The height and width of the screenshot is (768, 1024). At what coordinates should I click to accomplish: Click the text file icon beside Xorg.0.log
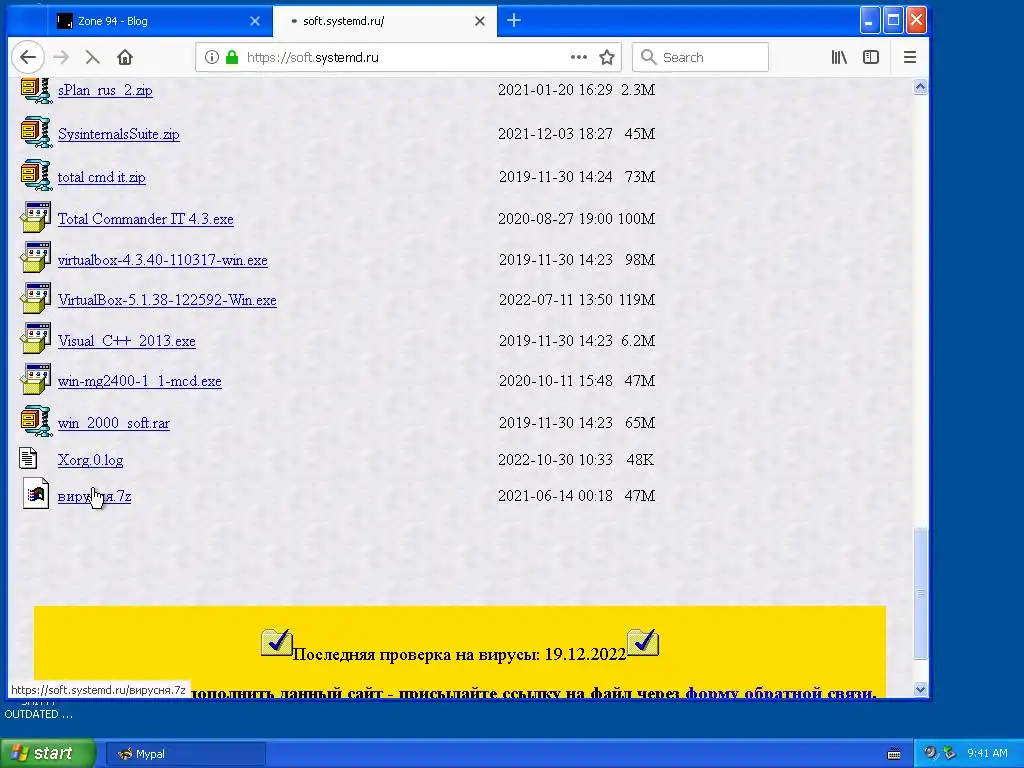coord(28,458)
